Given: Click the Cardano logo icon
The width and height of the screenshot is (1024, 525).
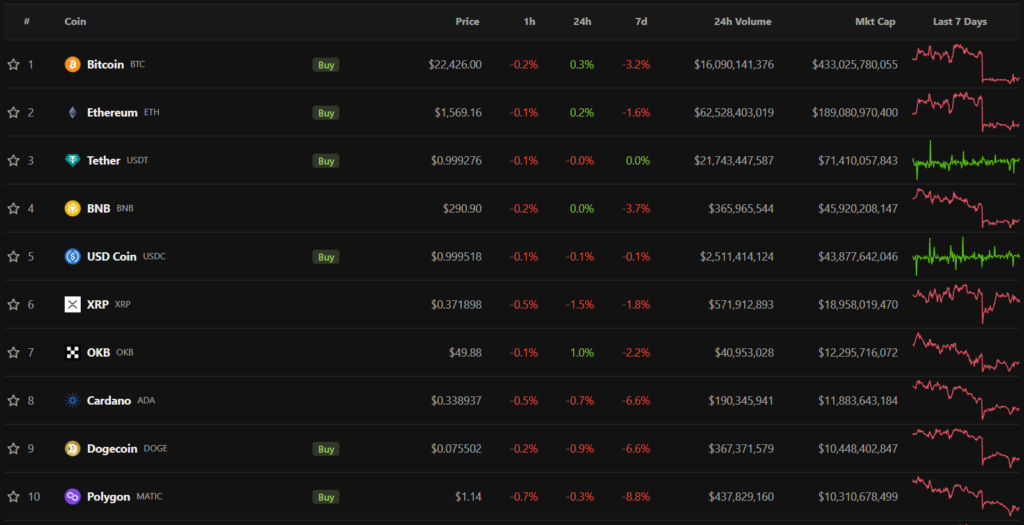Looking at the screenshot, I should click(72, 400).
